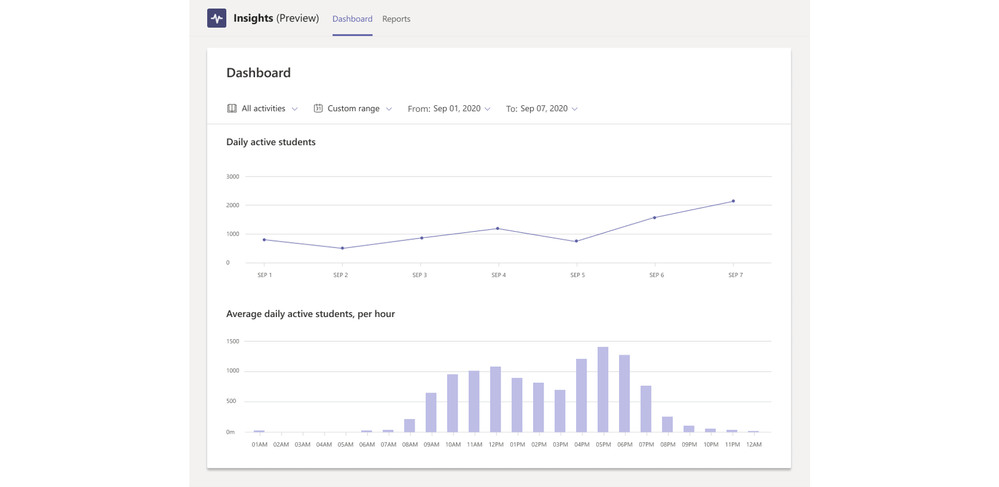999x487 pixels.
Task: Switch to the Reports tab
Action: pos(396,19)
